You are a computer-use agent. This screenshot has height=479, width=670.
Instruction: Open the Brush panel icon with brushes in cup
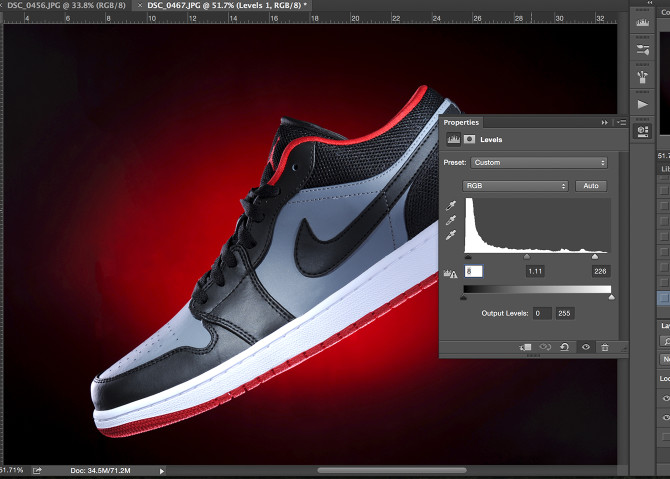tap(642, 77)
